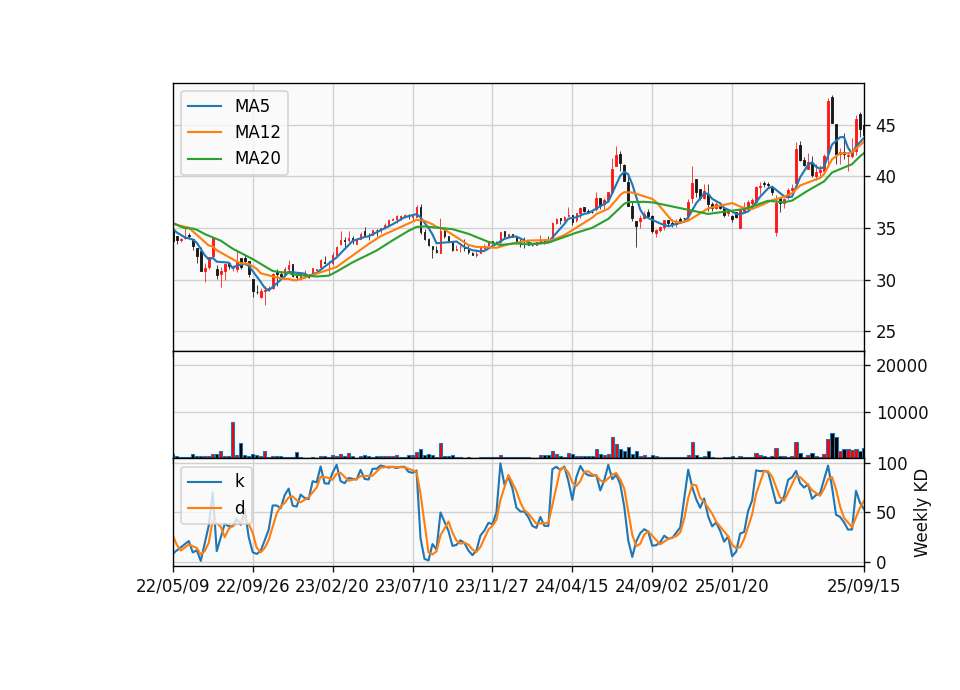
Task: Click the blue MA5 legend line
Action: pos(204,107)
